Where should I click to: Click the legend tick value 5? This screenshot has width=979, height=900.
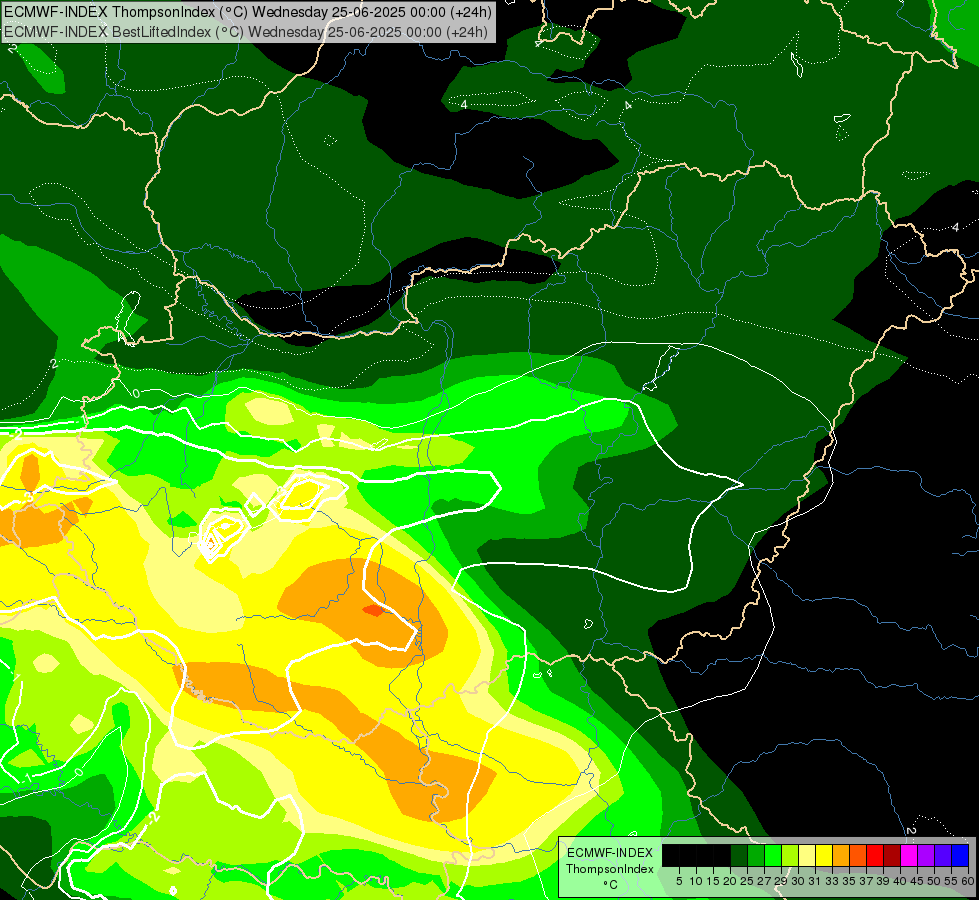679,881
